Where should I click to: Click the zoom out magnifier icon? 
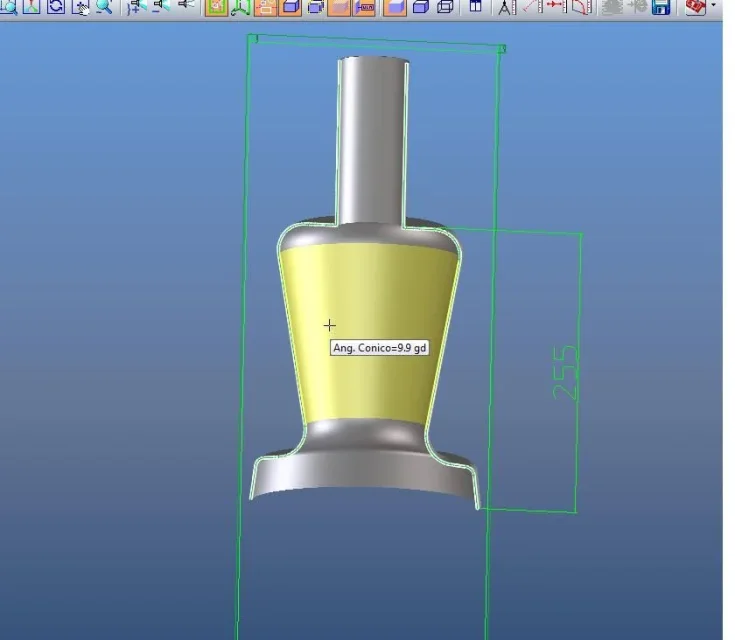point(105,7)
